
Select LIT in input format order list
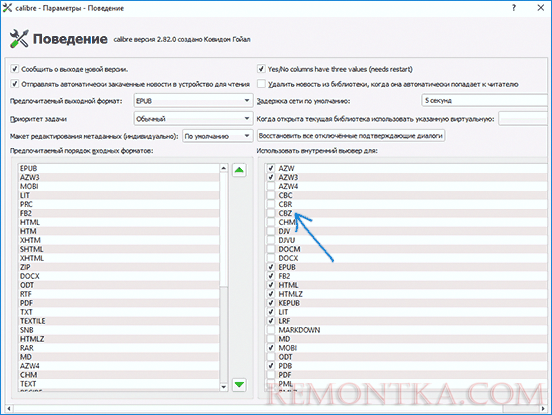[119, 195]
